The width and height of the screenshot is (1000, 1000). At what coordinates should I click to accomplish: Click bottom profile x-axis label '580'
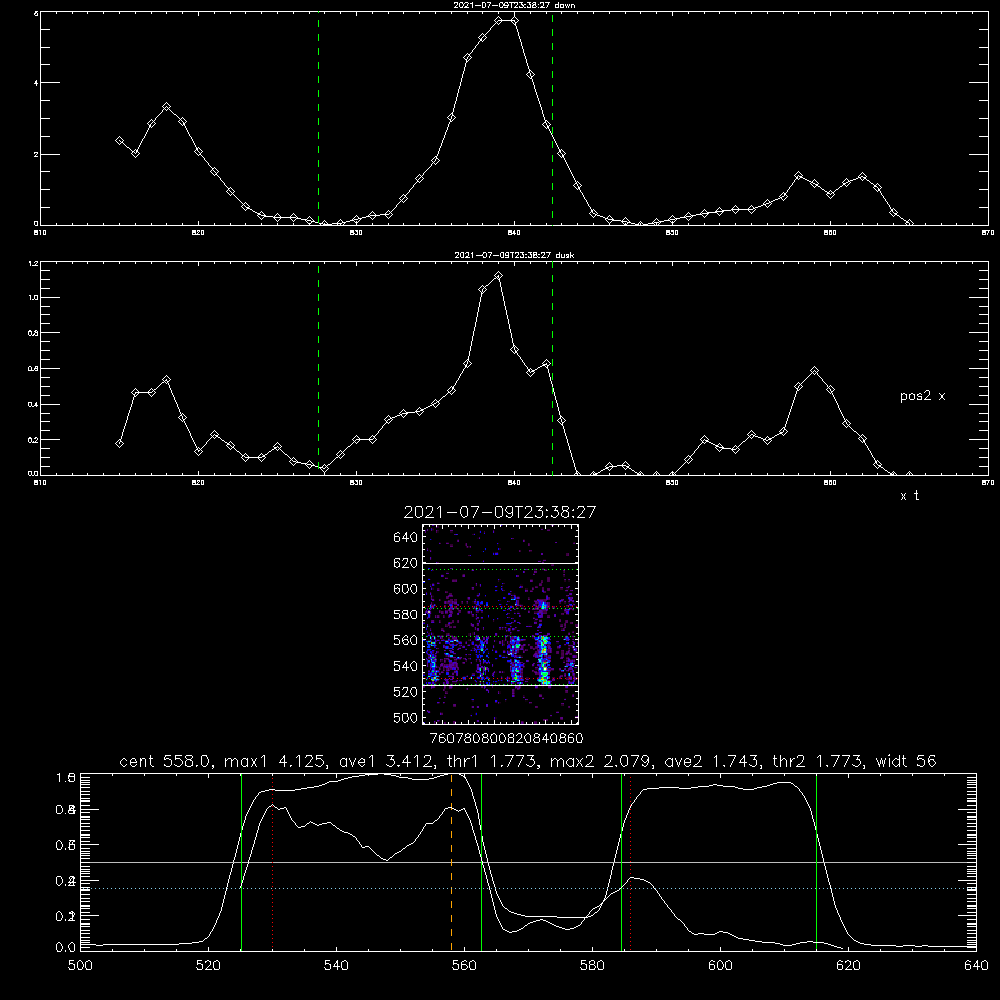pos(592,966)
